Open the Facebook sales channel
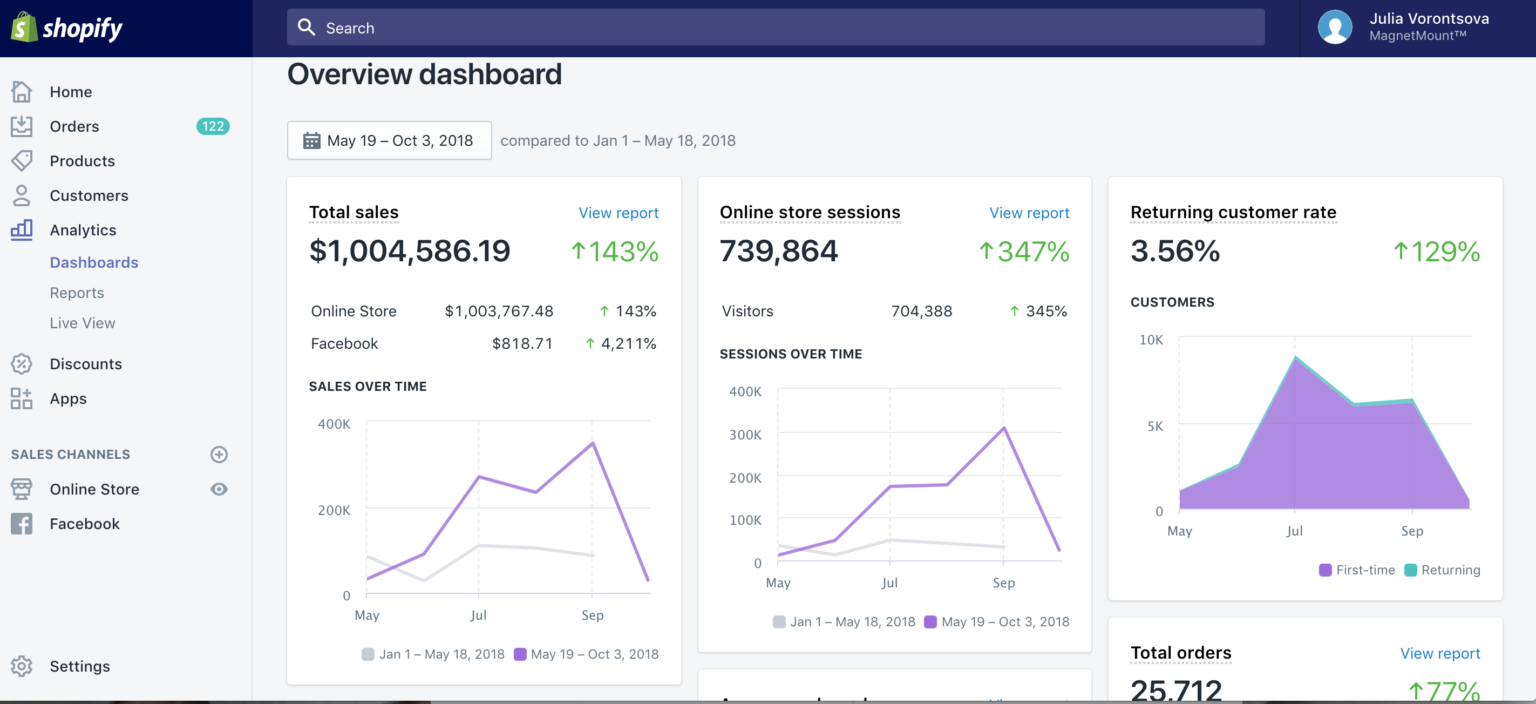Image resolution: width=1536 pixels, height=704 pixels. pos(85,523)
